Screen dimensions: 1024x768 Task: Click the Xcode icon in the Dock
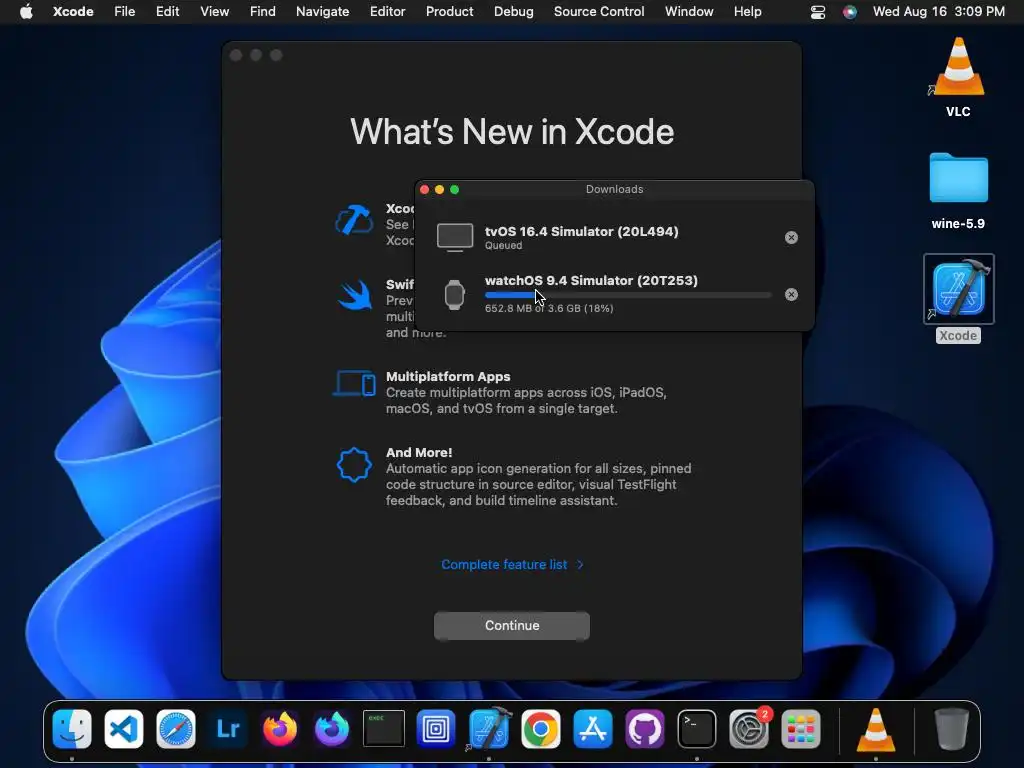pyautogui.click(x=489, y=727)
